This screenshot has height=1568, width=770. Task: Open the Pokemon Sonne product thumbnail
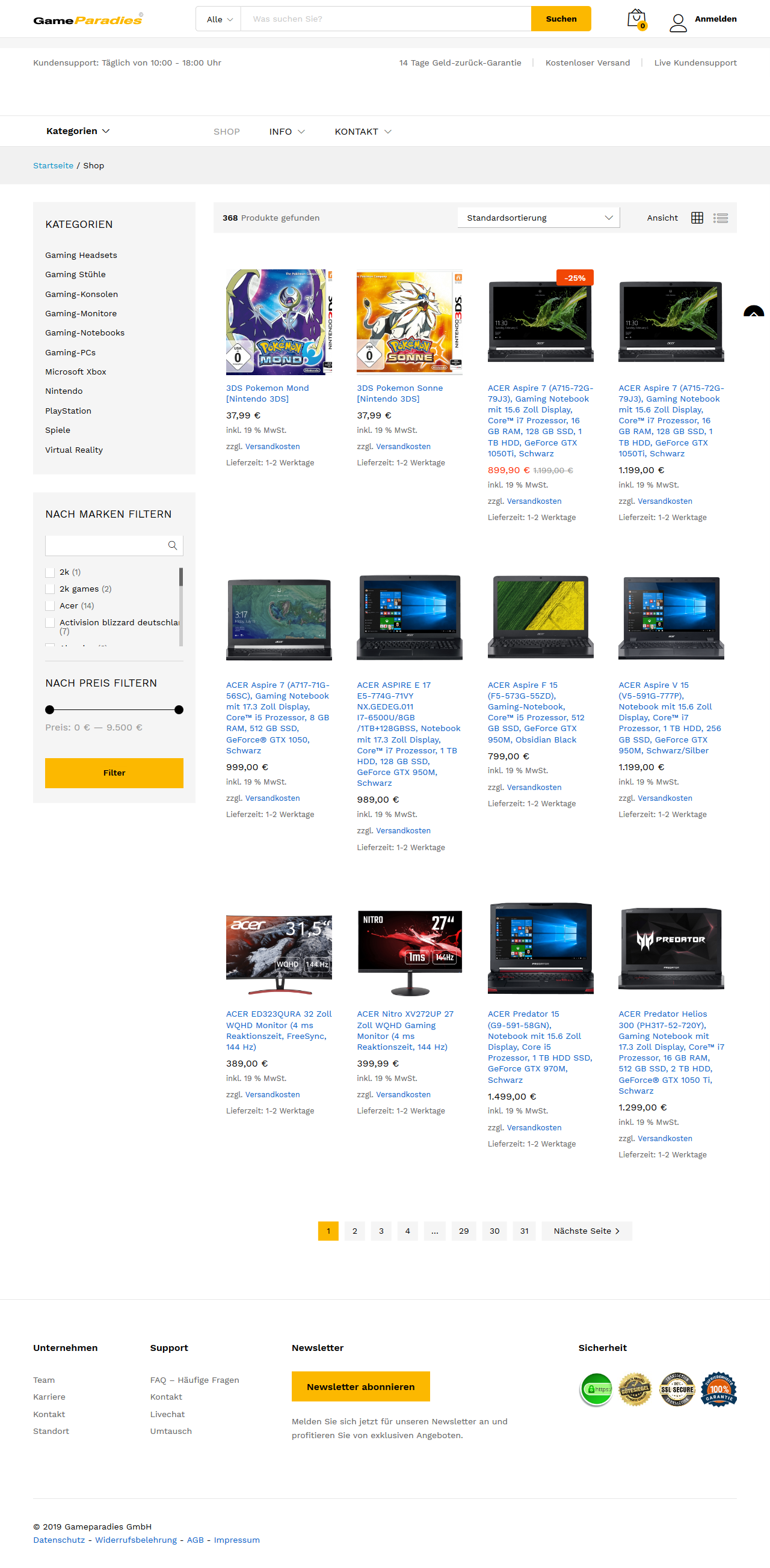[x=410, y=322]
